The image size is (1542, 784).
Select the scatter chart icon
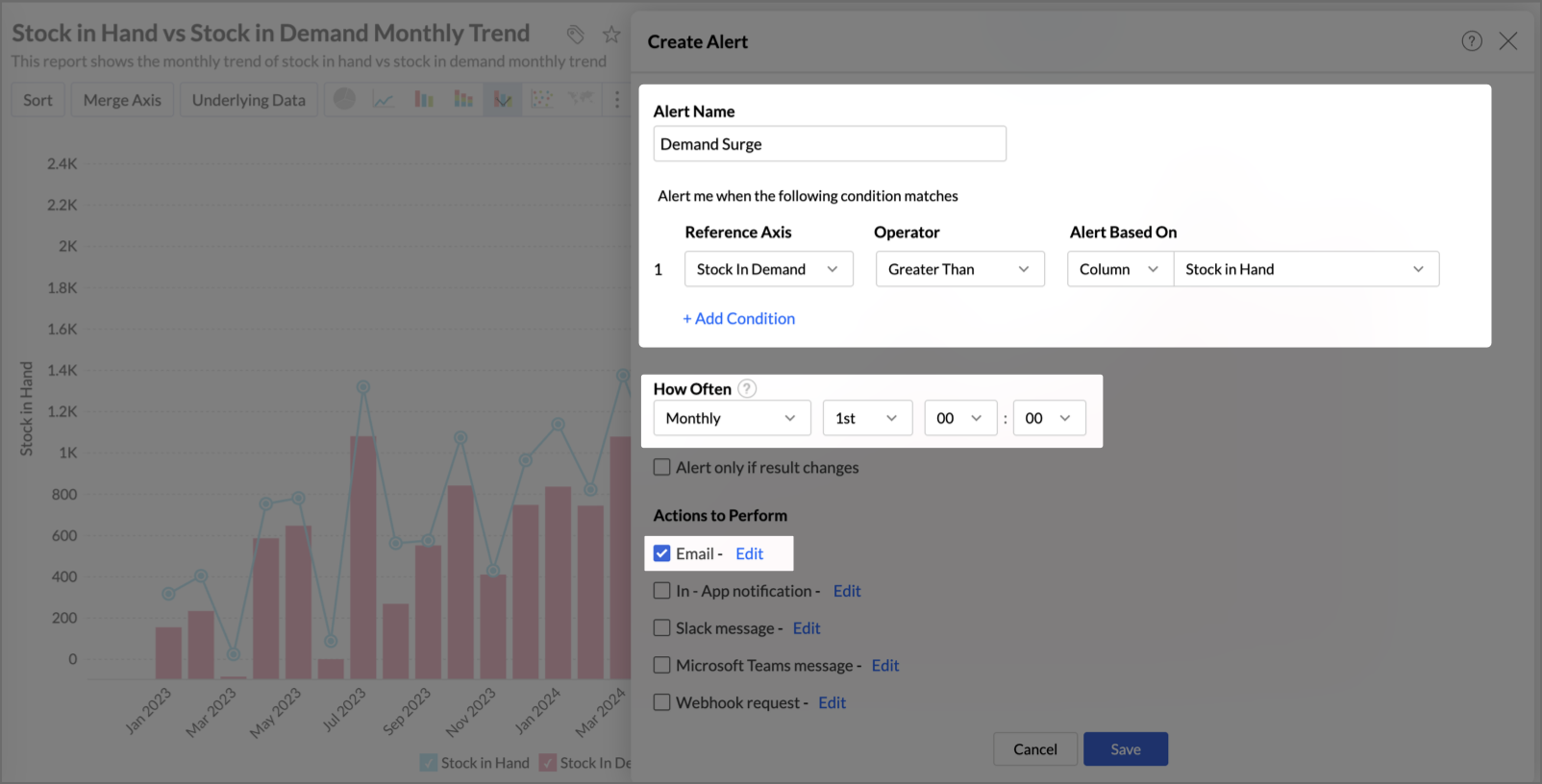[541, 99]
